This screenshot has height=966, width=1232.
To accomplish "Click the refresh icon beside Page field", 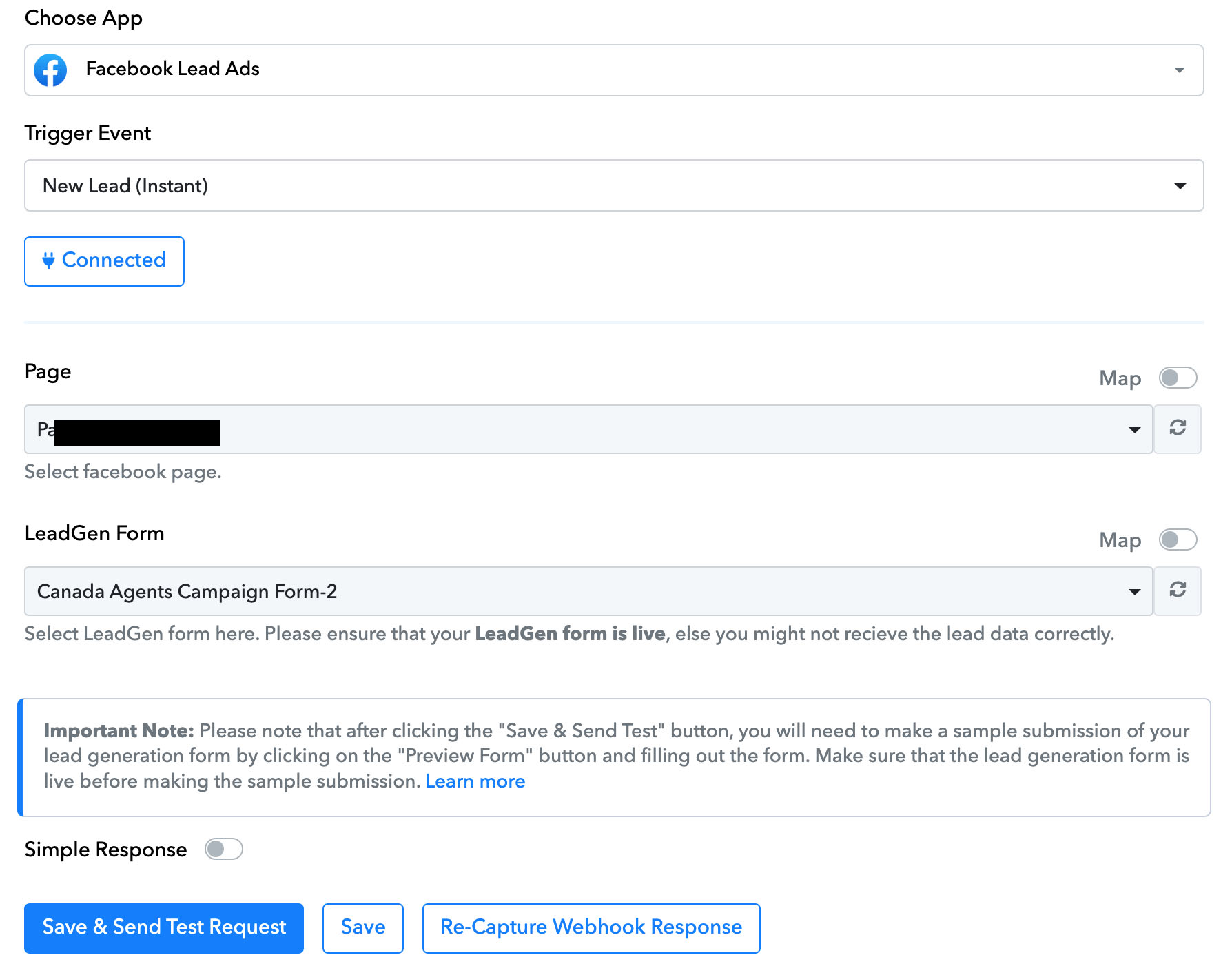I will (1178, 429).
